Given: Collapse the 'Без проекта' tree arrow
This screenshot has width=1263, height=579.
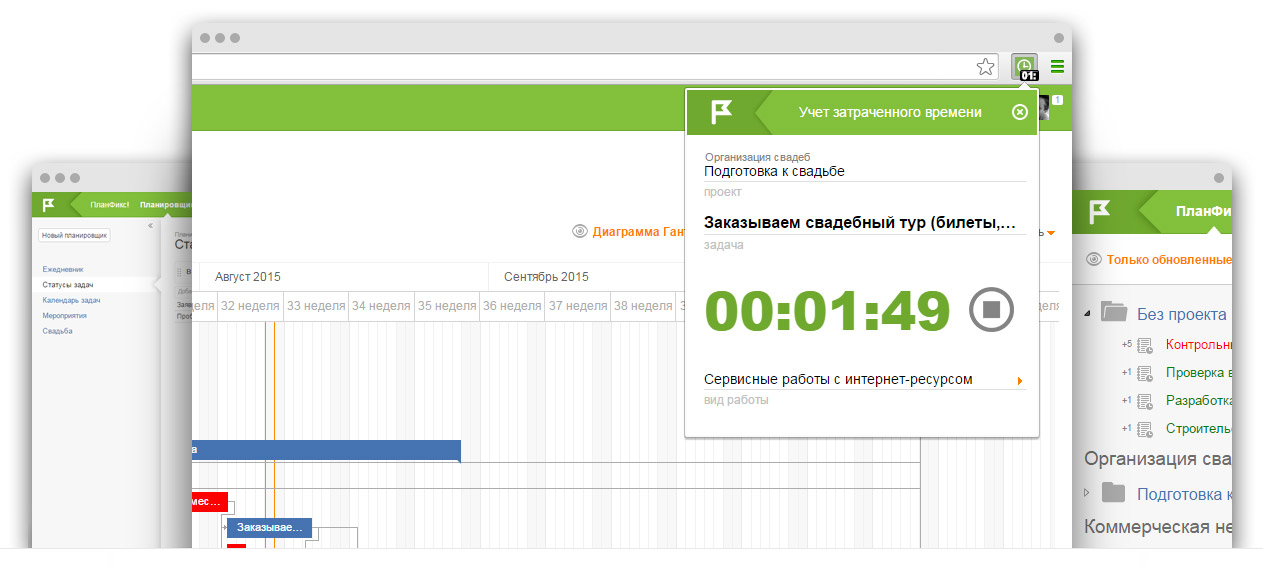Looking at the screenshot, I should 1087,313.
